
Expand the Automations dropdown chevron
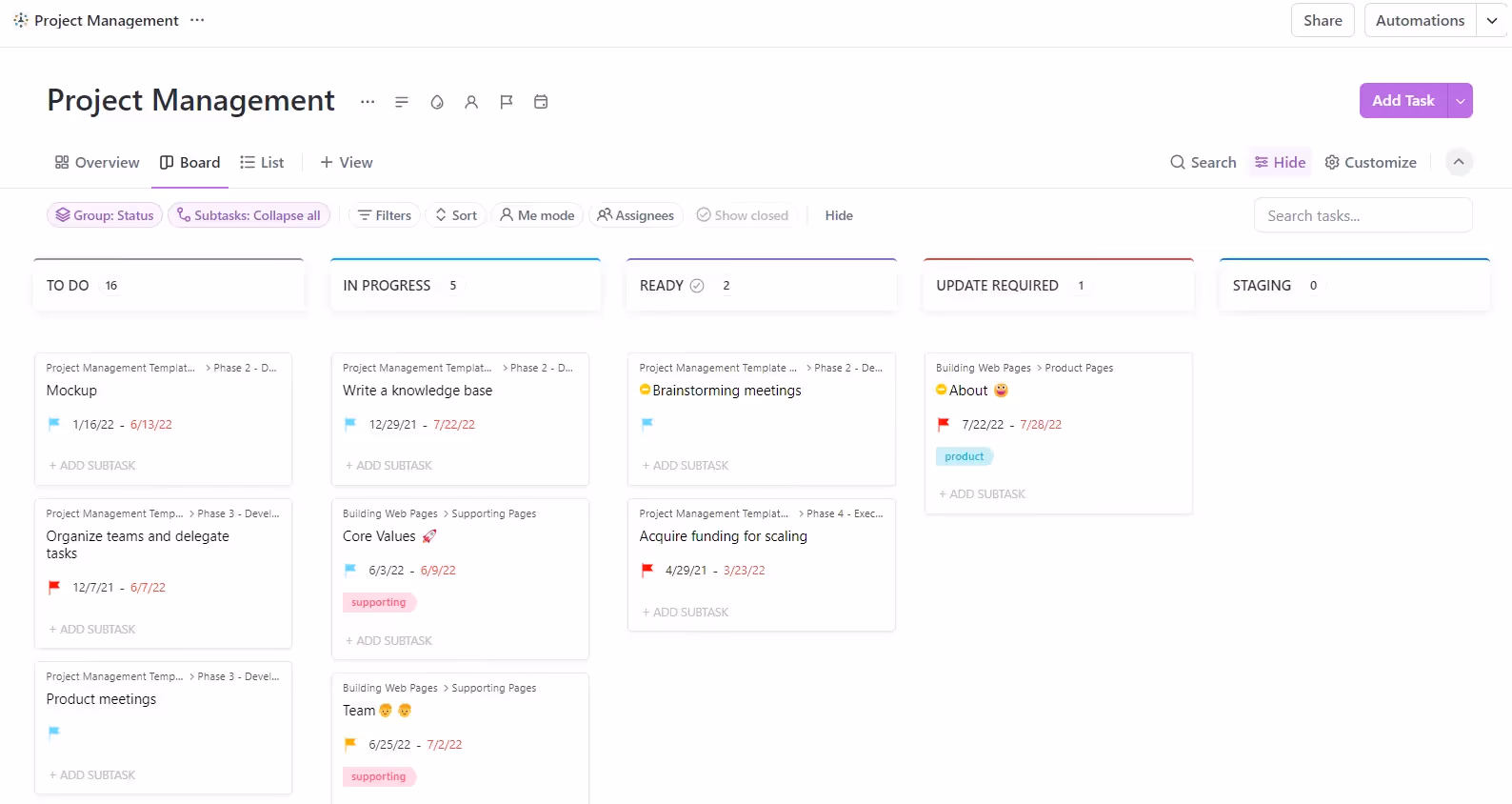tap(1491, 21)
